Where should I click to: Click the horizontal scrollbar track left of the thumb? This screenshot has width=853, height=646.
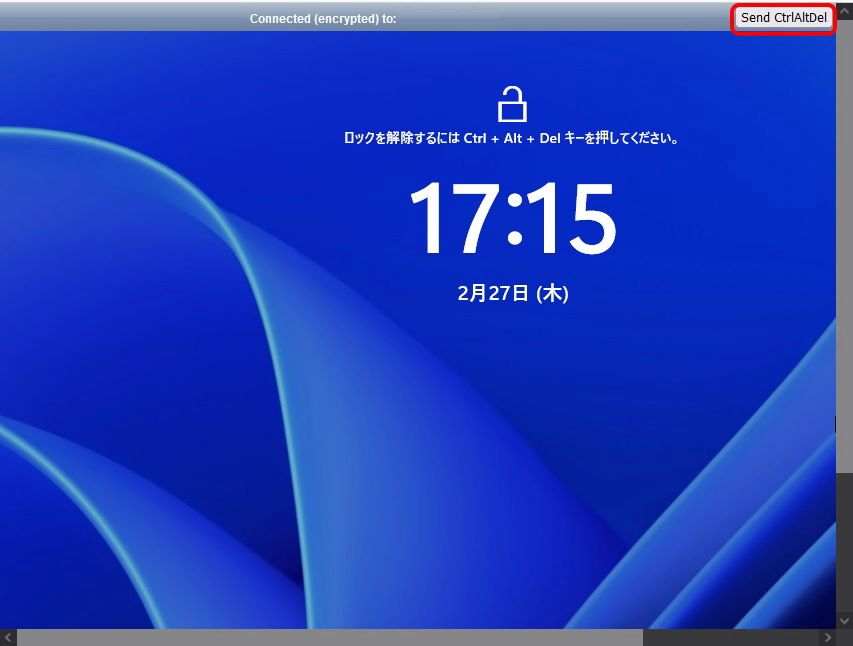tap(17, 636)
